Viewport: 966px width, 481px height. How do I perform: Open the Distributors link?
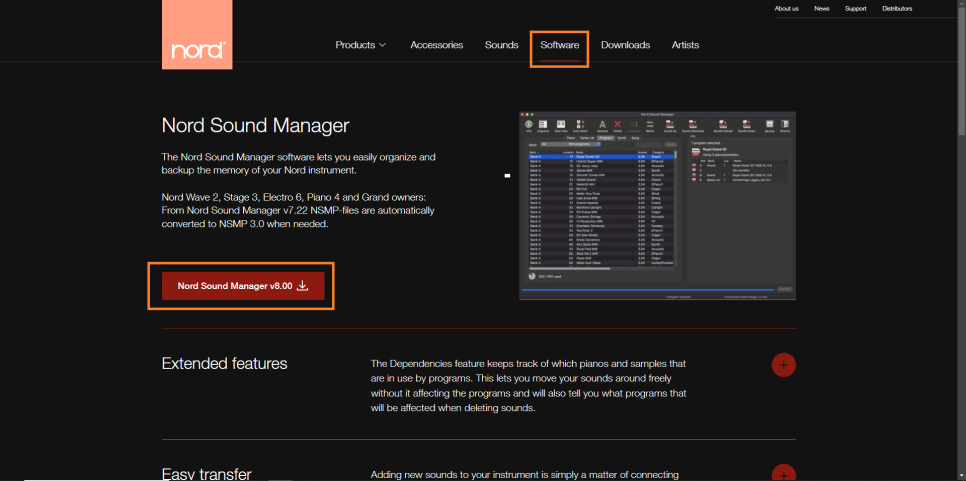coord(897,9)
